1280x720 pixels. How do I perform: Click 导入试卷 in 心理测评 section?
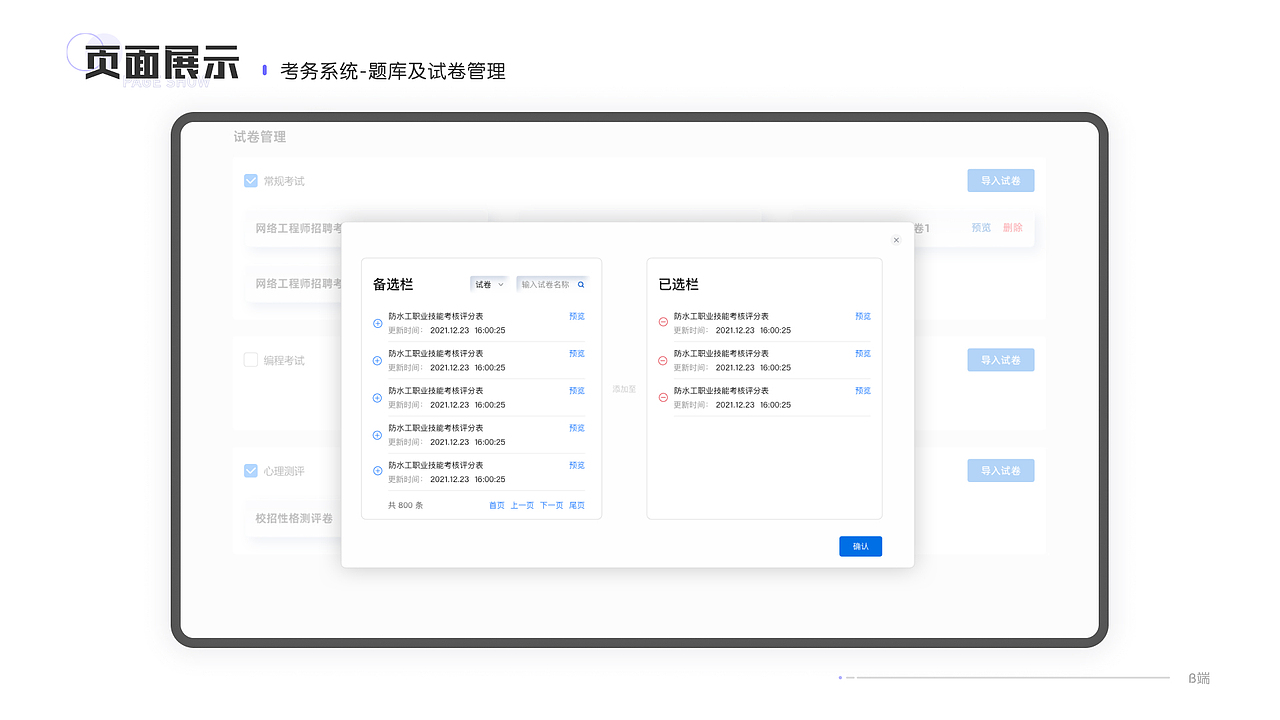coord(1001,470)
